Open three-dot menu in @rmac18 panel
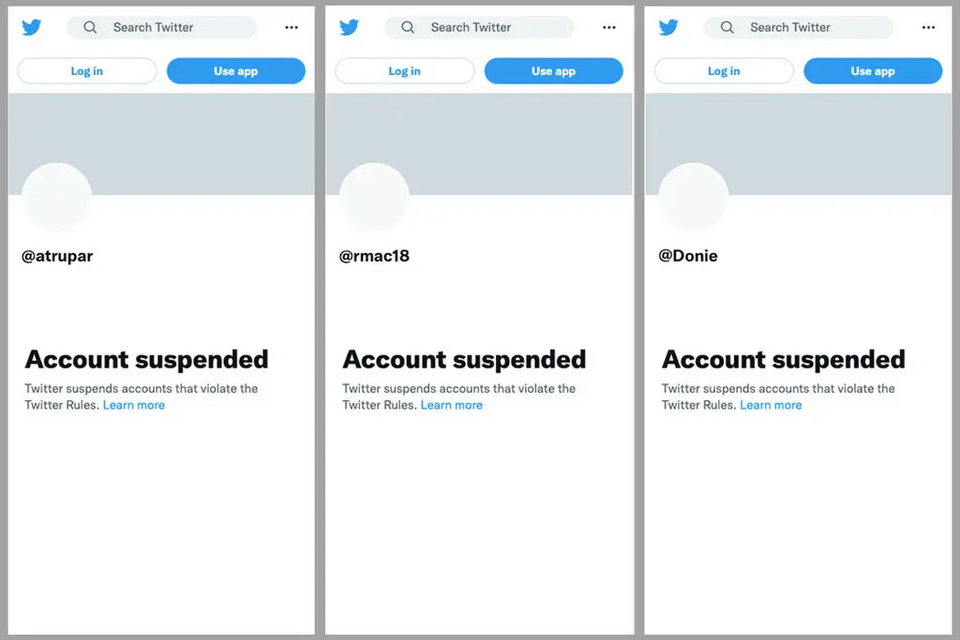The width and height of the screenshot is (960, 640). coord(609,28)
